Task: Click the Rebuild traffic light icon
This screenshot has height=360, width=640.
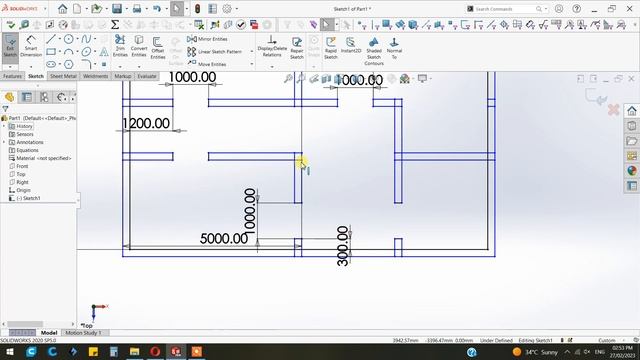Action: (197, 9)
